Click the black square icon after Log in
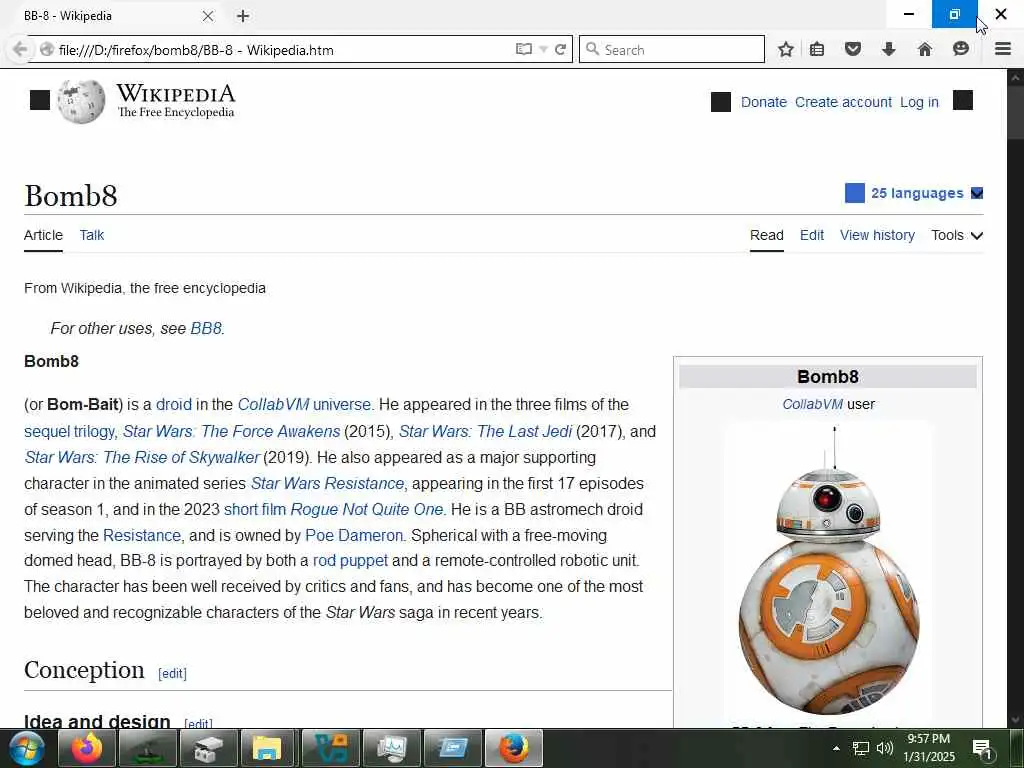 click(963, 101)
